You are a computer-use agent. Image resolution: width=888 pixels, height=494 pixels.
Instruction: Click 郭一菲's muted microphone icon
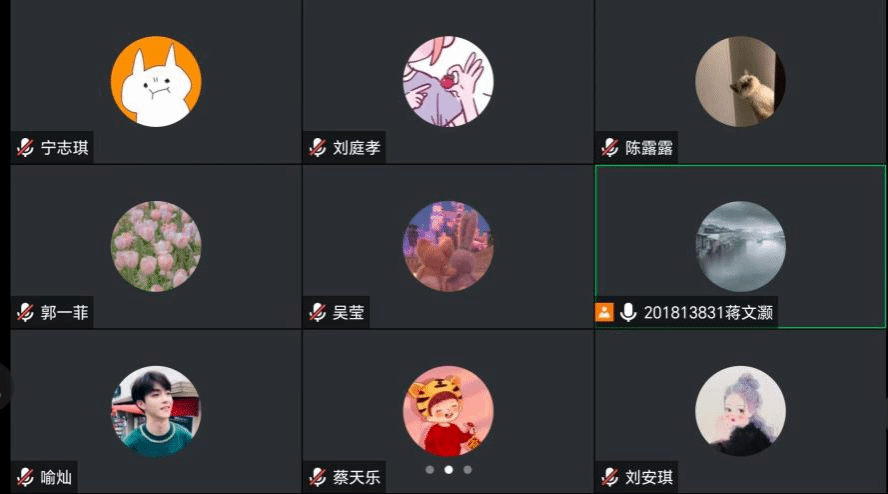click(x=25, y=312)
